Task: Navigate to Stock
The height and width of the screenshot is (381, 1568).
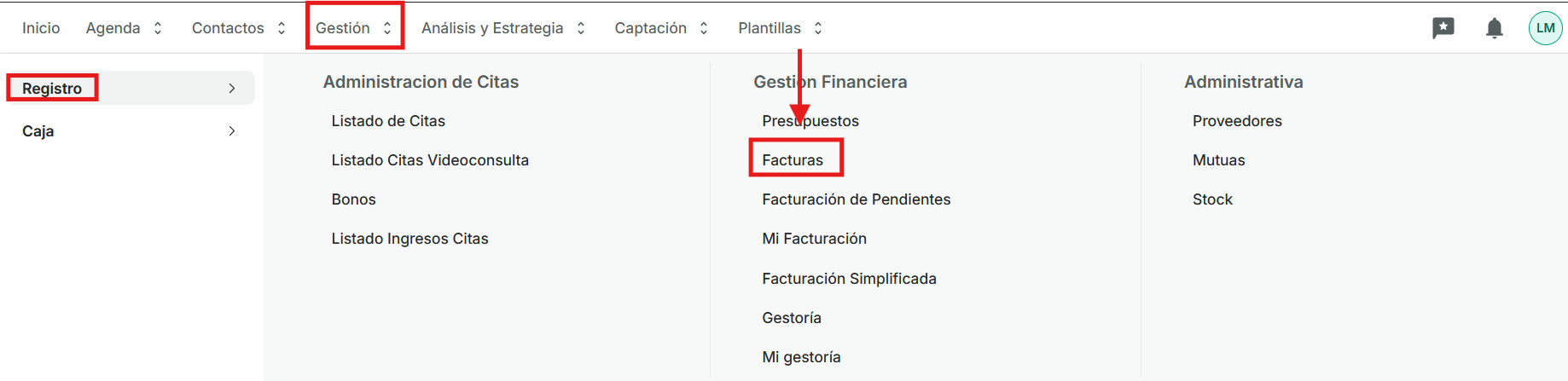Action: [x=1212, y=199]
